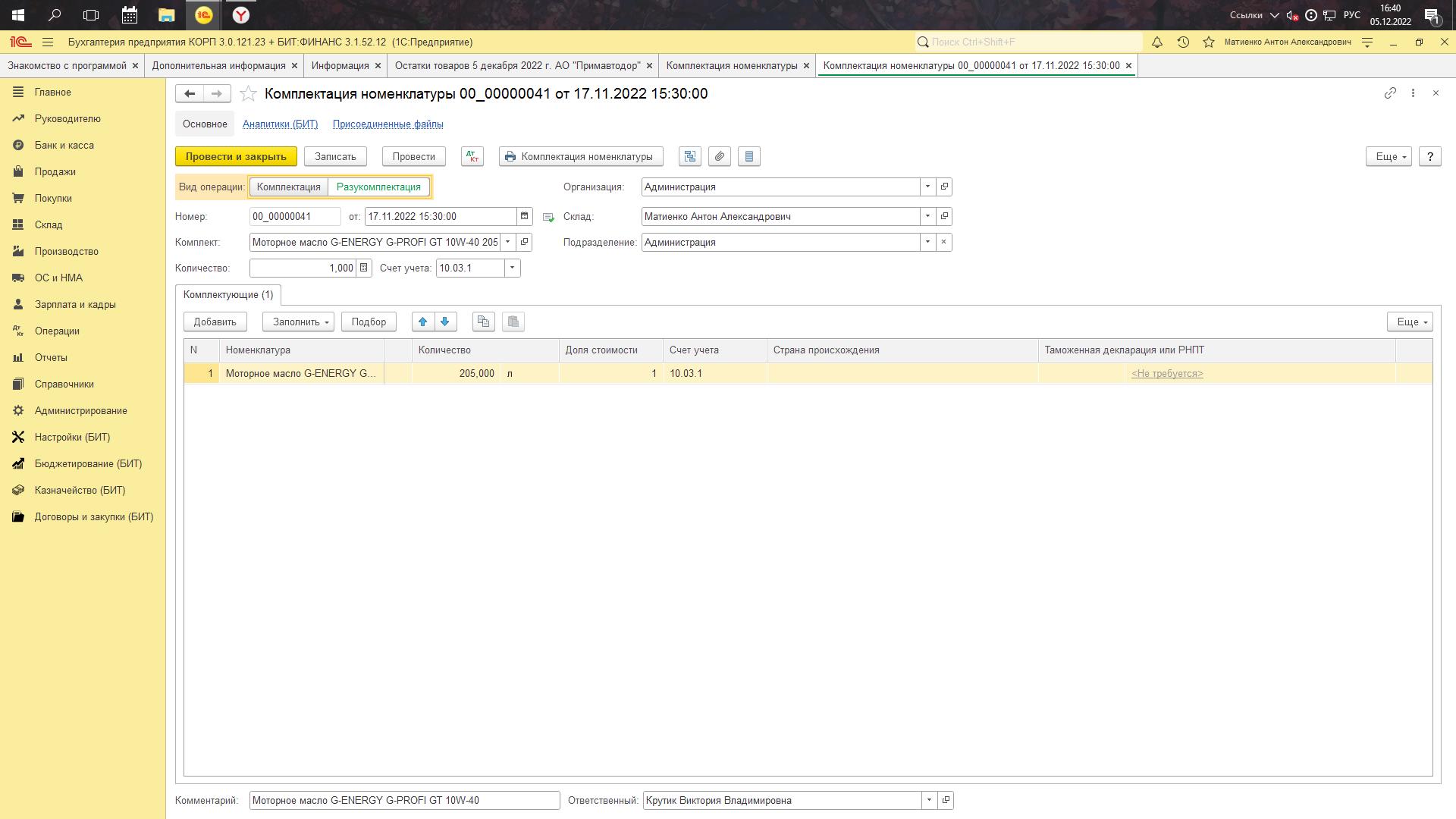Paste rows from clipboard icon
The width and height of the screenshot is (1456, 819).
point(513,322)
